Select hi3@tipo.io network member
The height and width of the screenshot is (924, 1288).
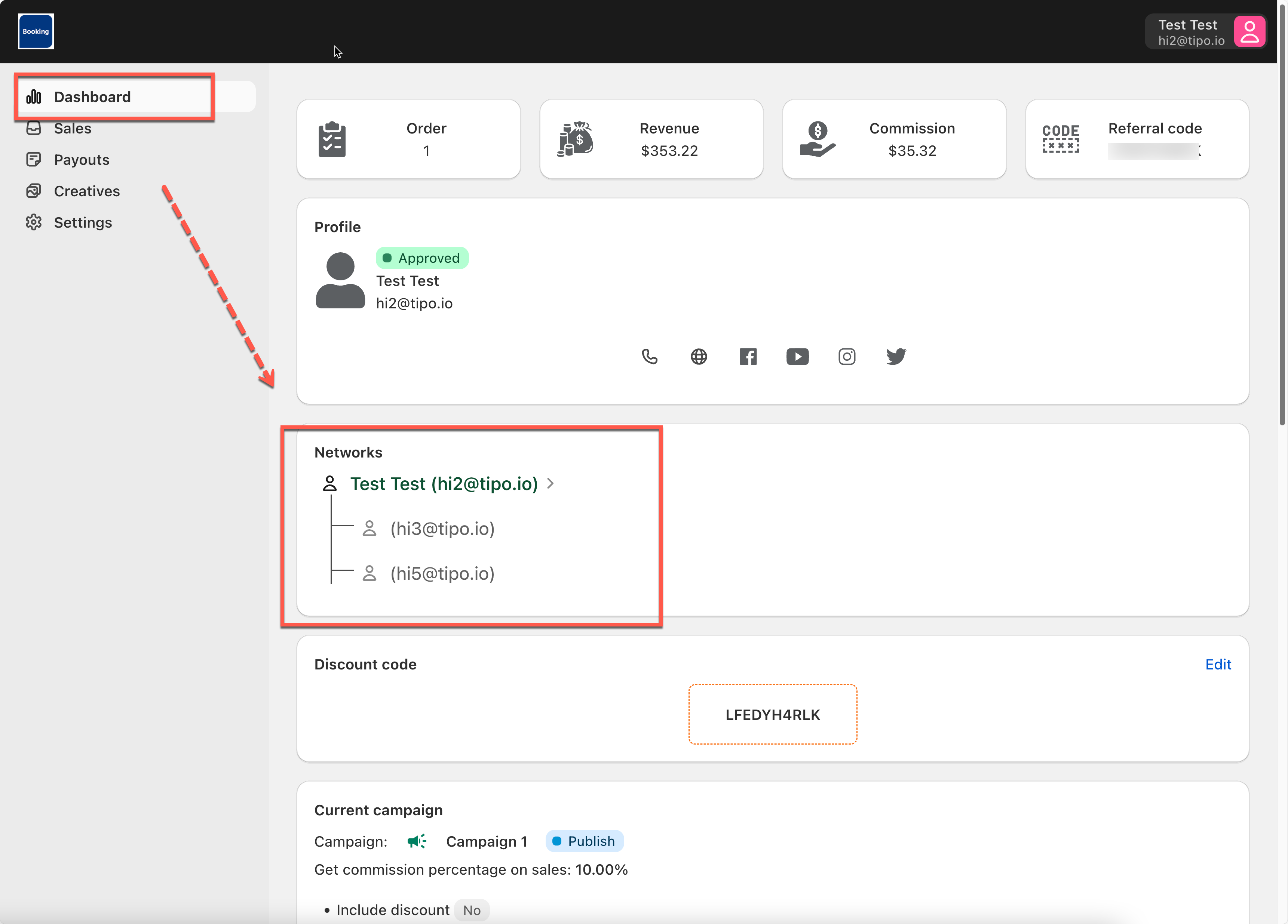[x=442, y=529]
